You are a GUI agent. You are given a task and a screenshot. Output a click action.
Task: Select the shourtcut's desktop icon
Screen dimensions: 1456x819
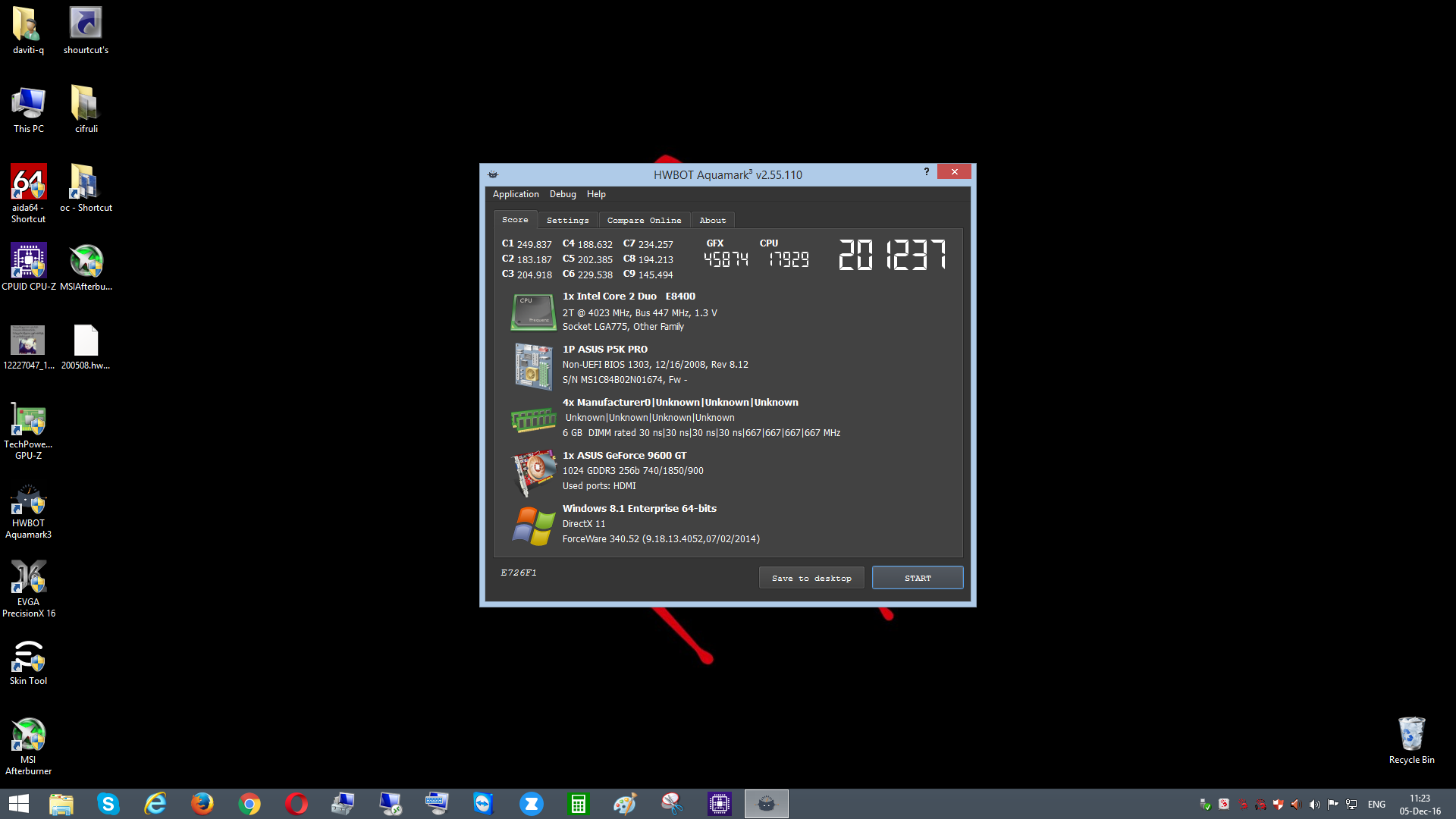86,31
